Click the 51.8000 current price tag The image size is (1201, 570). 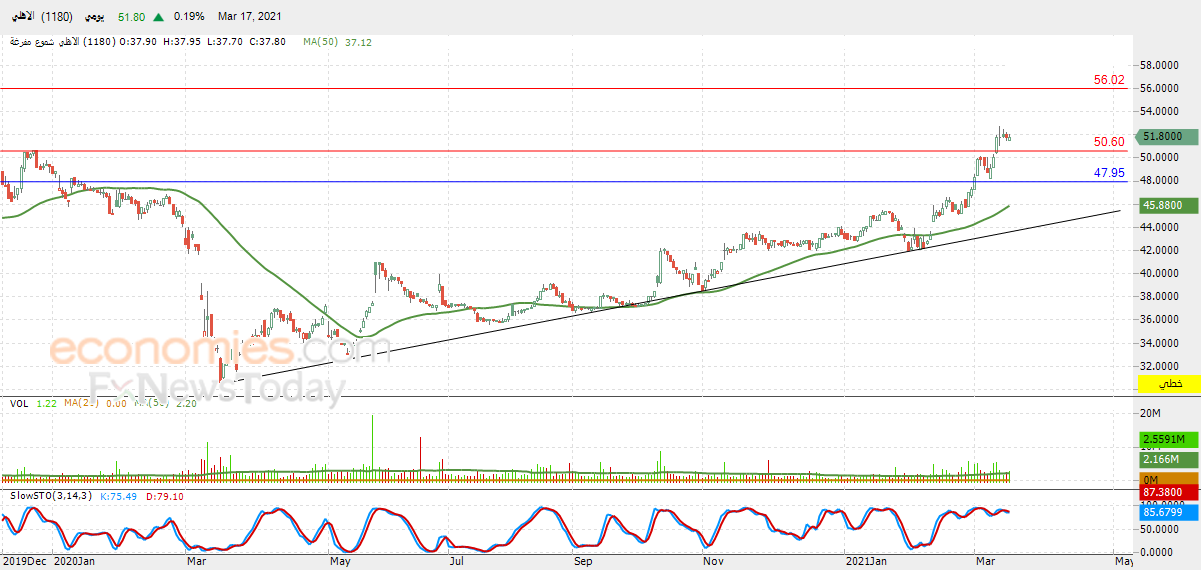1166,136
